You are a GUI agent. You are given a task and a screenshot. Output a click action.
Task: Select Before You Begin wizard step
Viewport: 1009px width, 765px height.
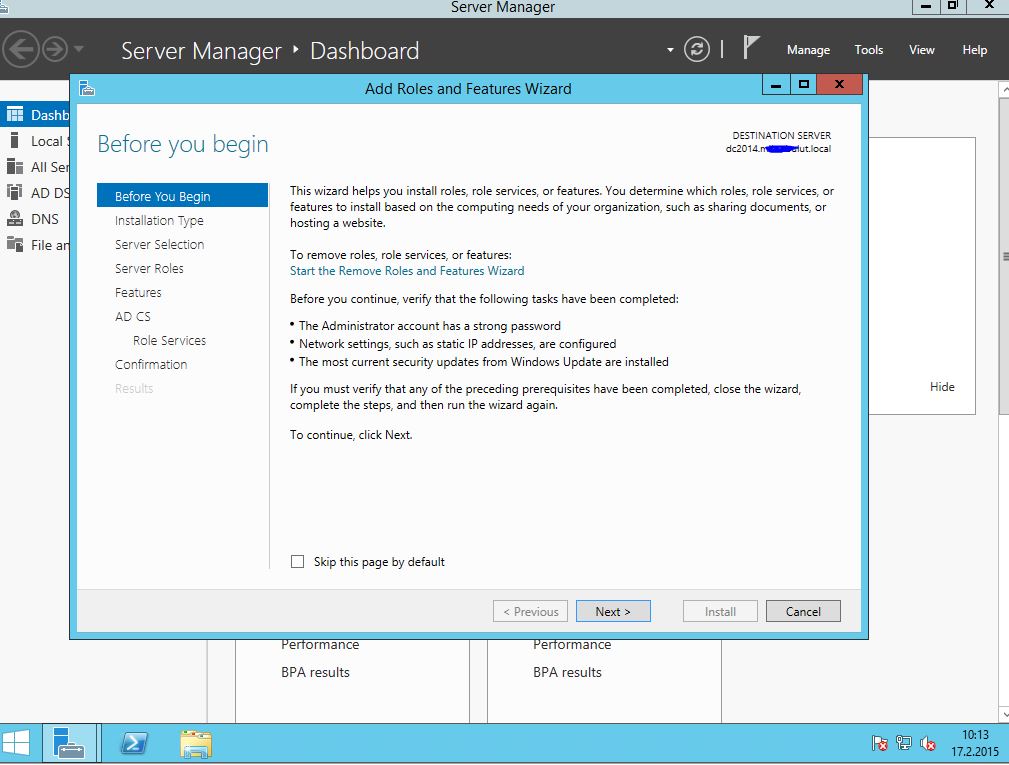tap(182, 196)
